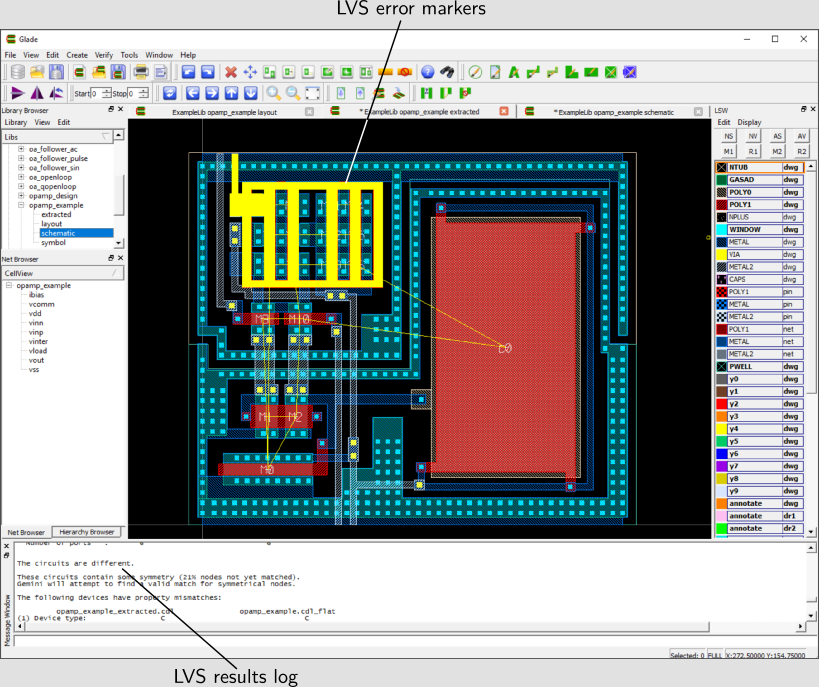Screen dimensions: 819x687
Task: Click the printer icon in toolbar
Action: [x=142, y=72]
